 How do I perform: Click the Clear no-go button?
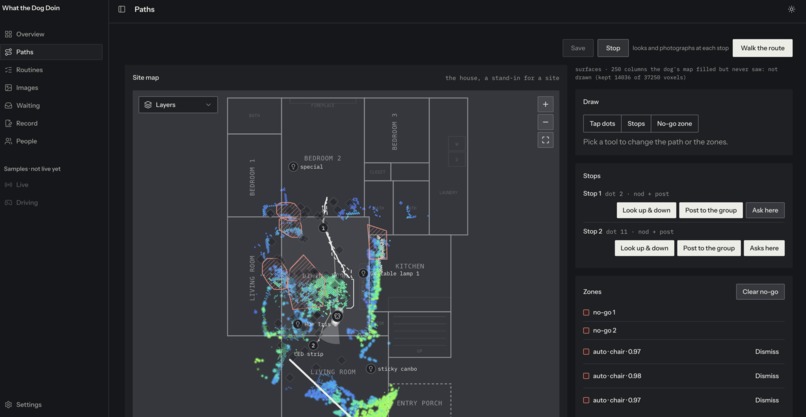760,292
